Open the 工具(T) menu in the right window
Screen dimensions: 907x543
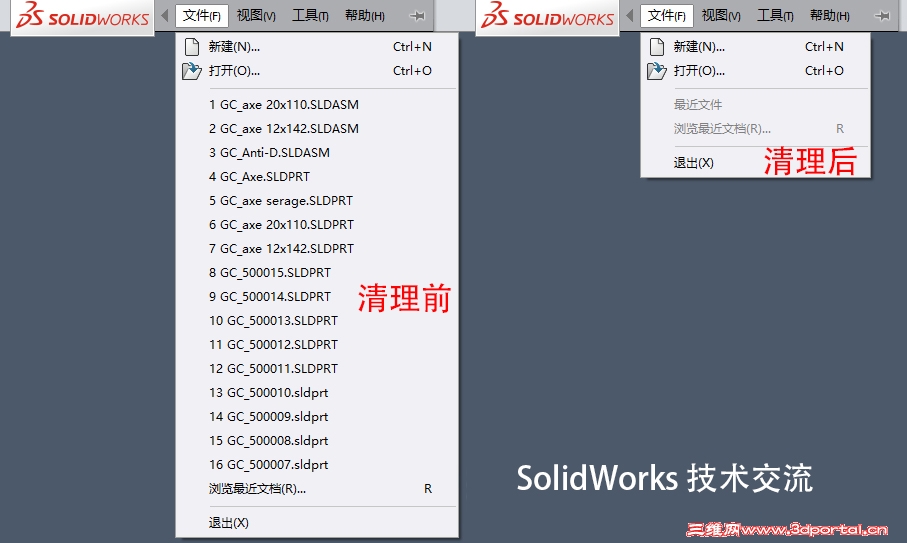tap(775, 16)
